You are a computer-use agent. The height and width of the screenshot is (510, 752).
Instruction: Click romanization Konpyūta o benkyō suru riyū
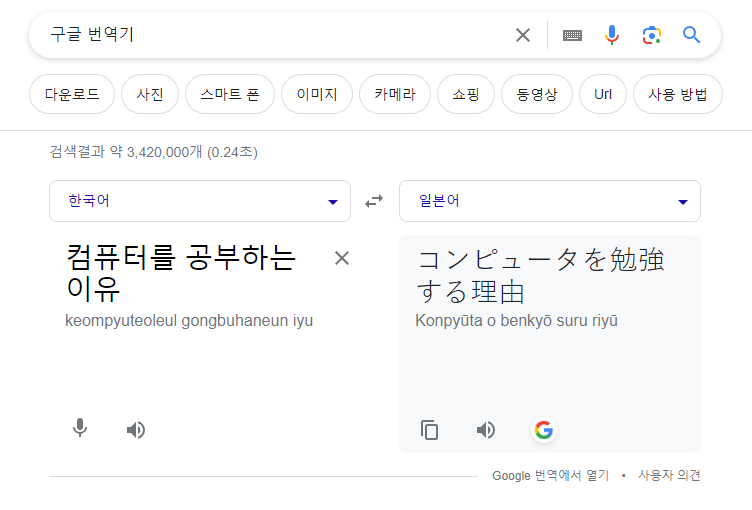pyautogui.click(x=517, y=320)
